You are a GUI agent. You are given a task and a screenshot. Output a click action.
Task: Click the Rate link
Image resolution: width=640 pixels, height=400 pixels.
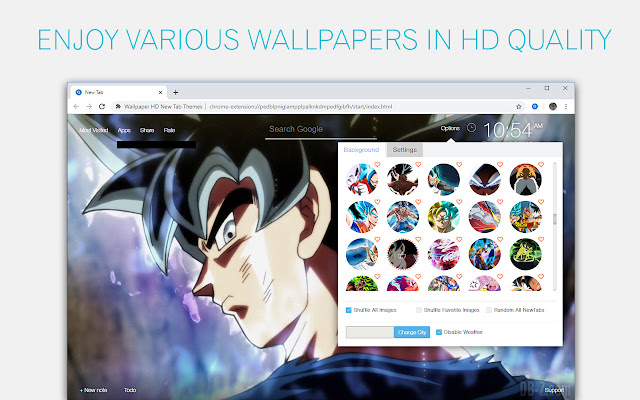(x=169, y=130)
